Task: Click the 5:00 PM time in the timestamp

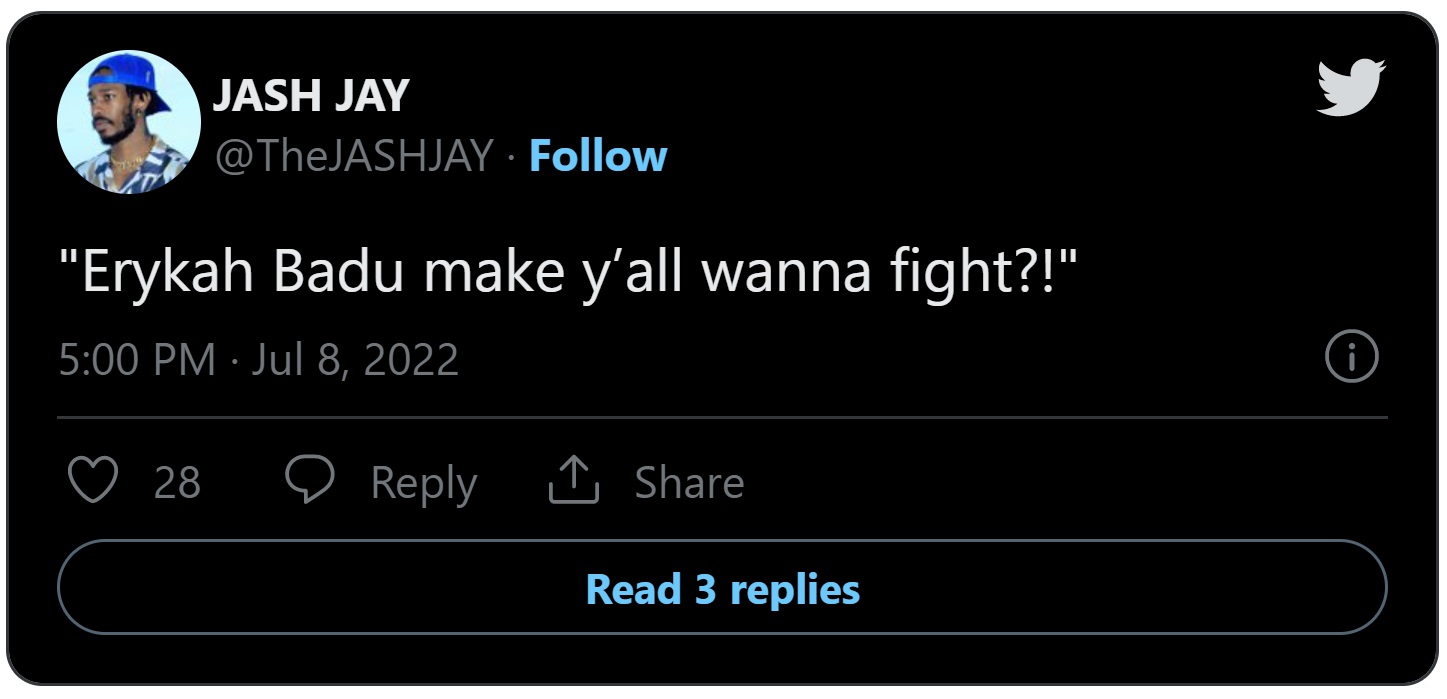Action: (x=137, y=359)
